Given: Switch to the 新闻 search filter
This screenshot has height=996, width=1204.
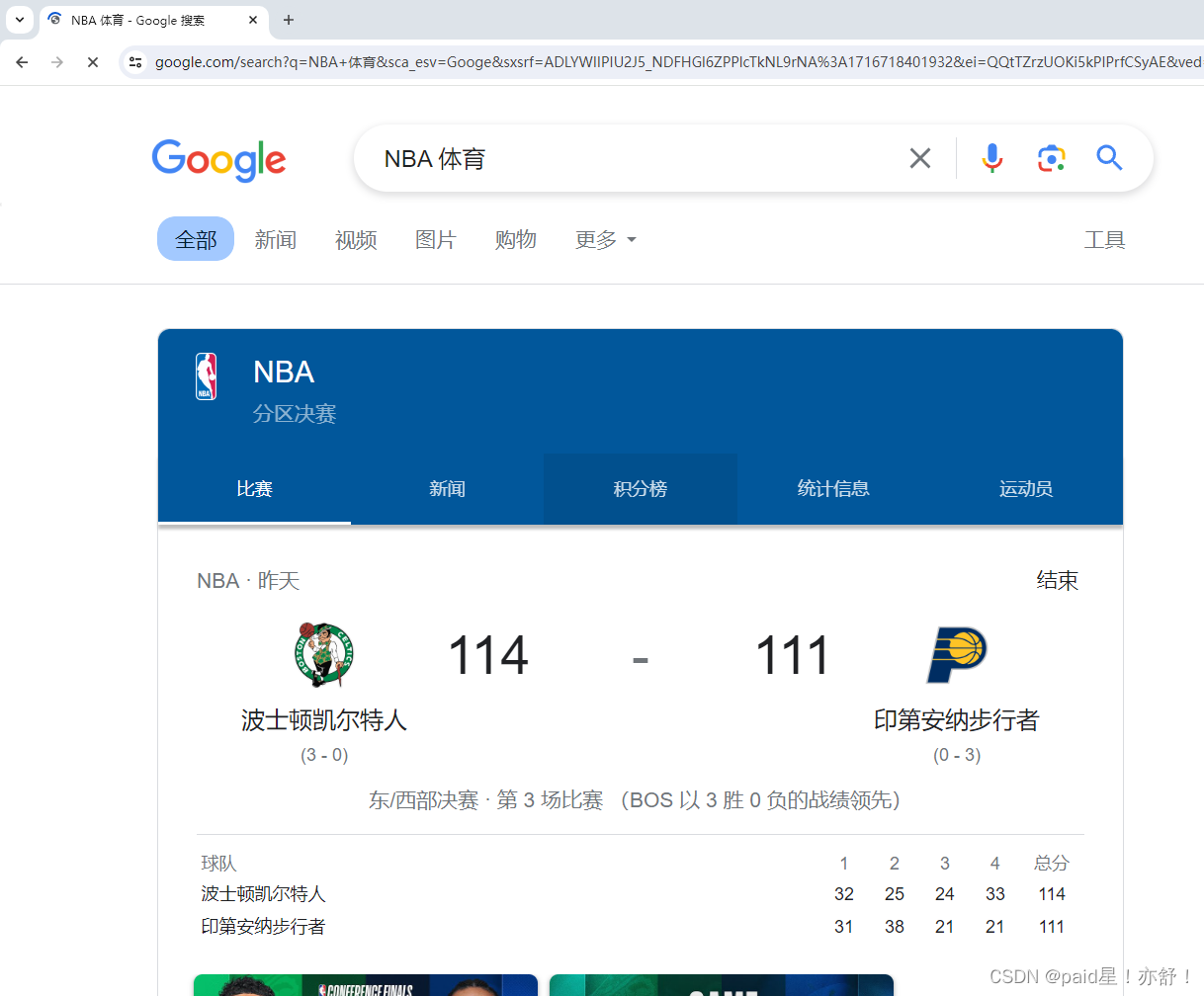Looking at the screenshot, I should (x=276, y=239).
